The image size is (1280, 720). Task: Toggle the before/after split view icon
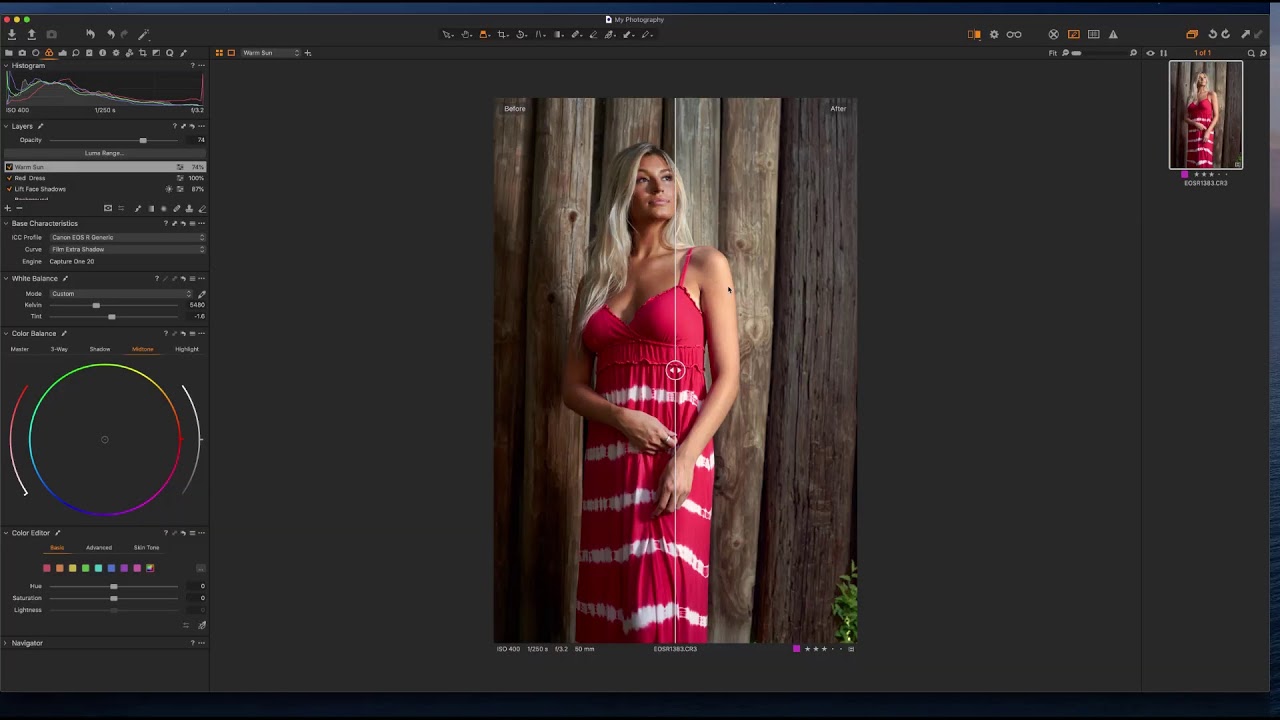pos(974,34)
